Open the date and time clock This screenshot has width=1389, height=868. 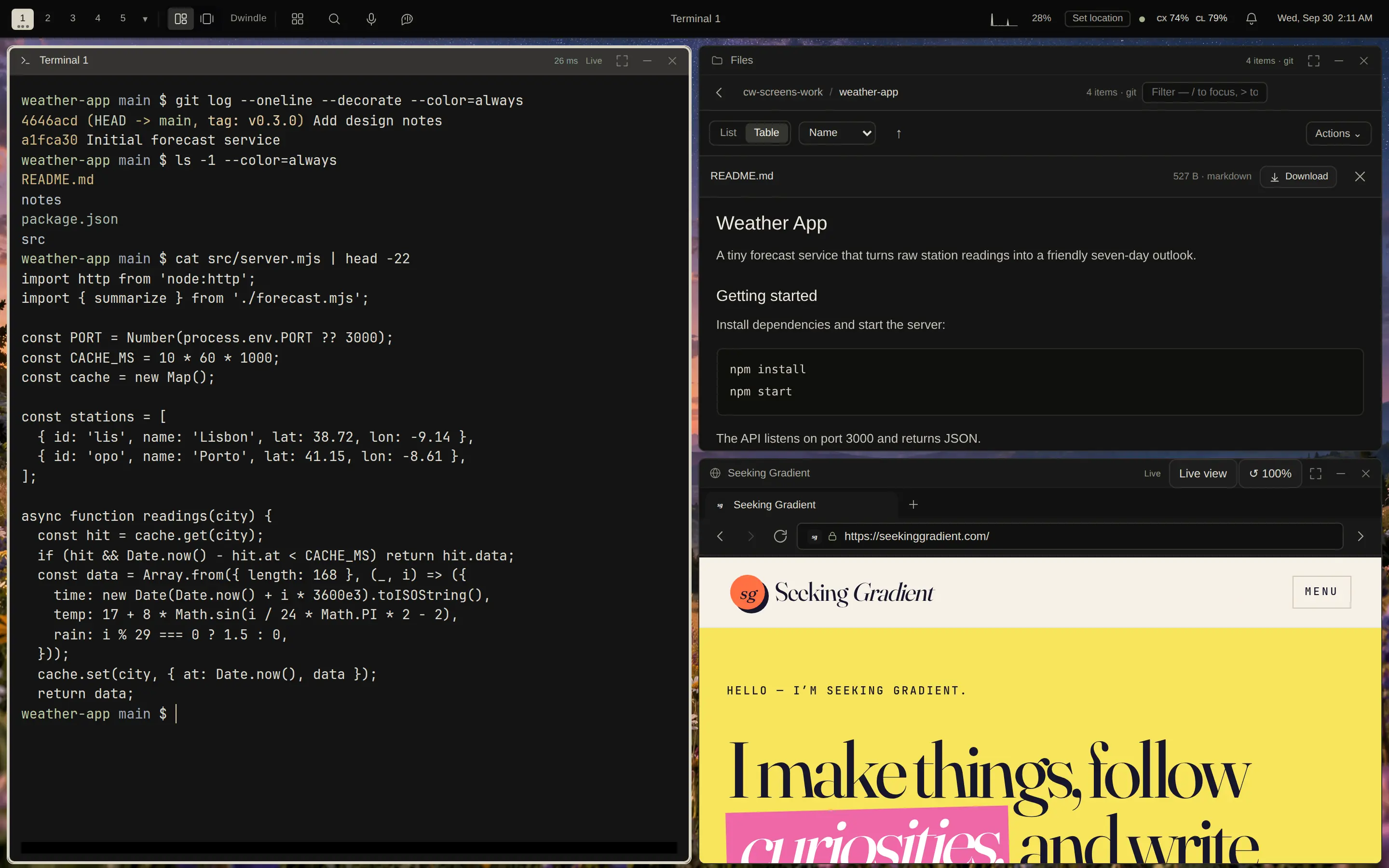1324,18
